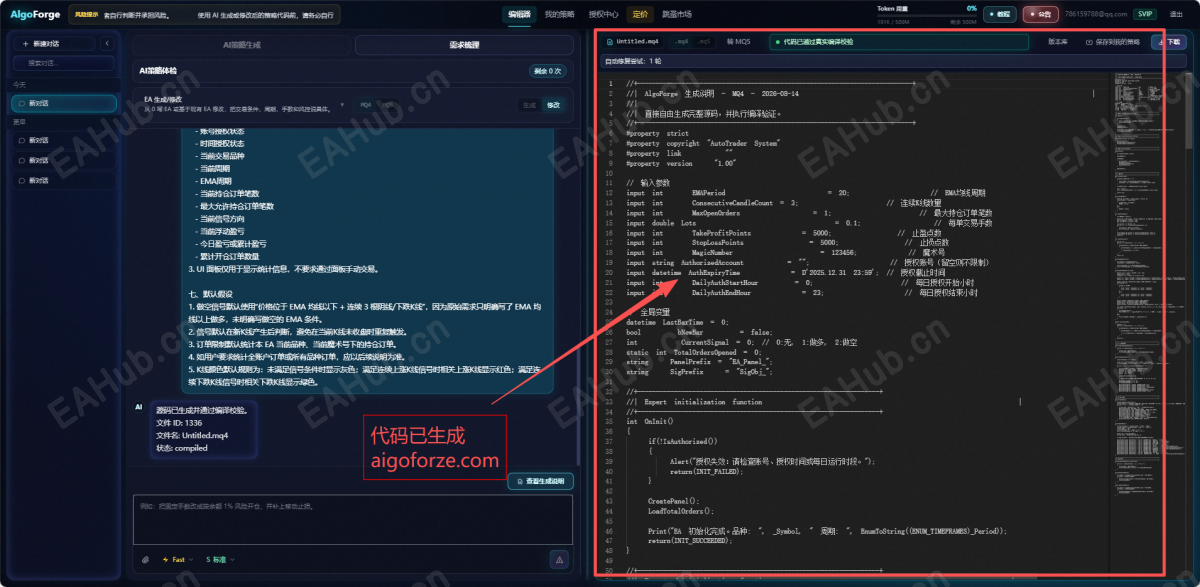Click the 更早 group label in sidebar

(19, 122)
